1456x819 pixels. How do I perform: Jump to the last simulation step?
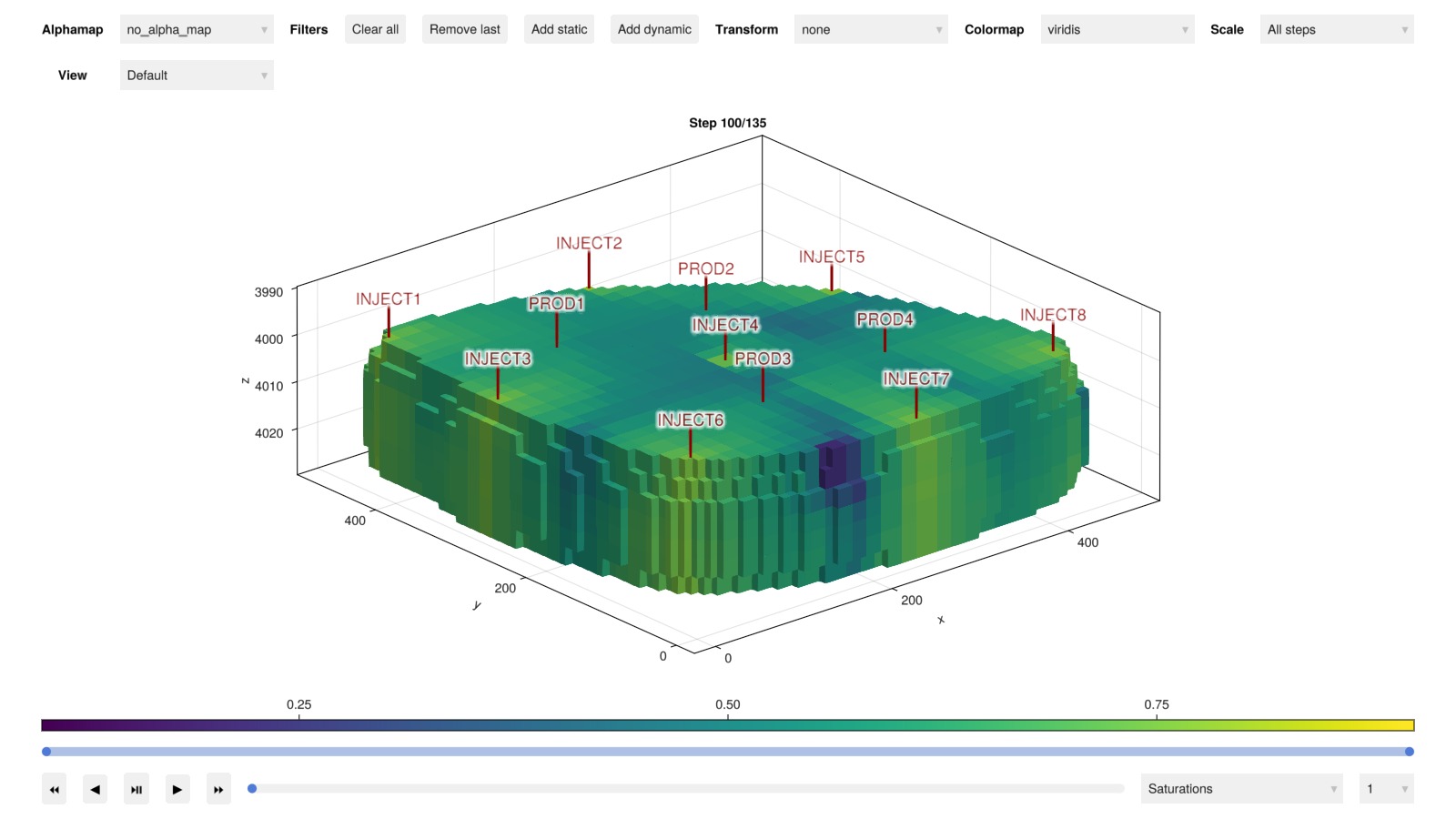(x=218, y=789)
